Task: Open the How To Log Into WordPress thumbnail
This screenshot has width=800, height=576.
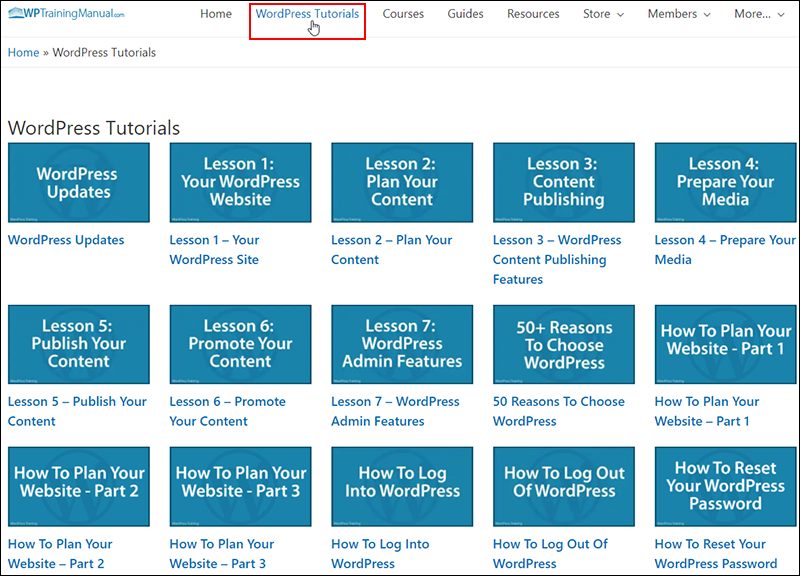Action: point(402,487)
